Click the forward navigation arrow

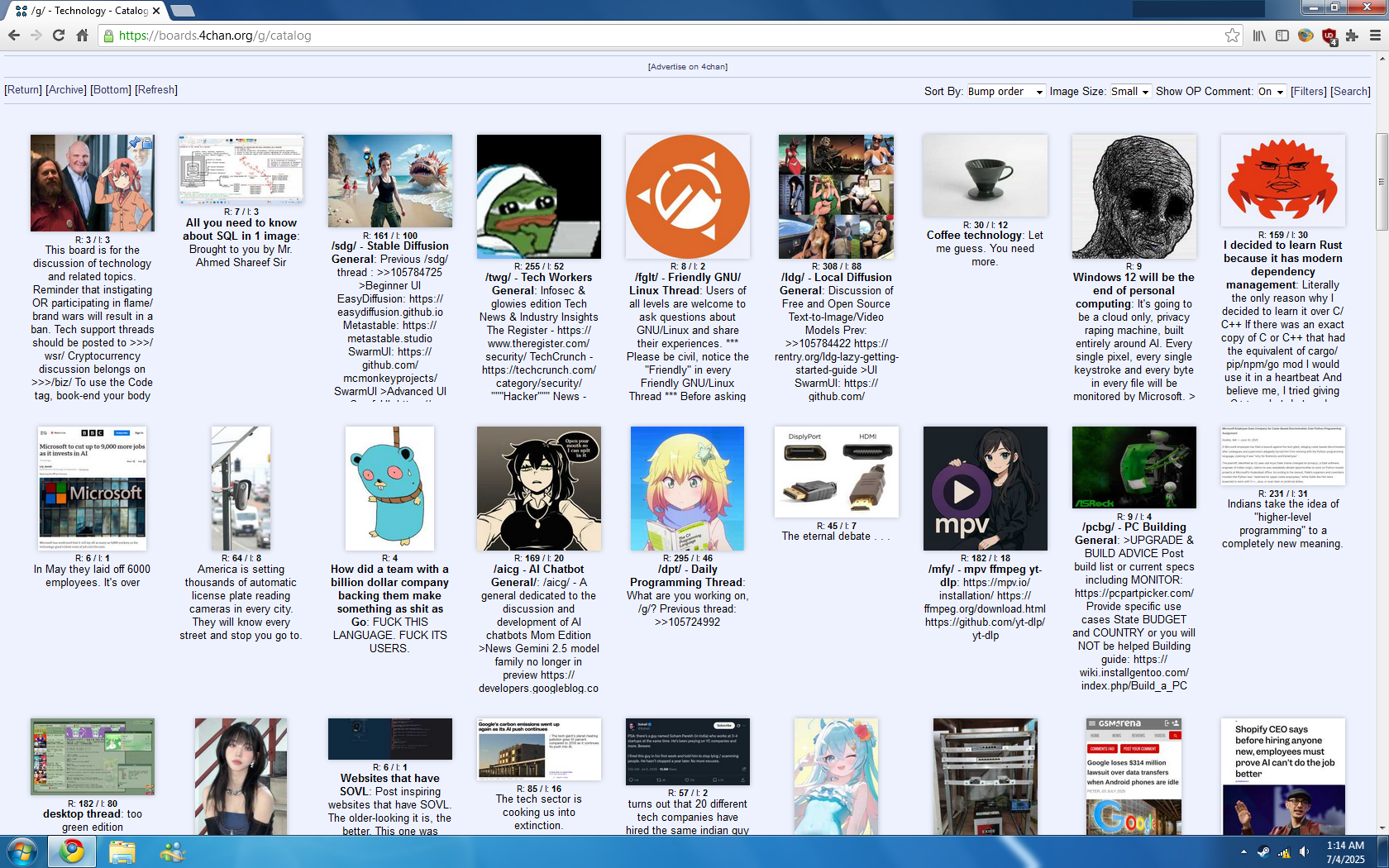36,36
